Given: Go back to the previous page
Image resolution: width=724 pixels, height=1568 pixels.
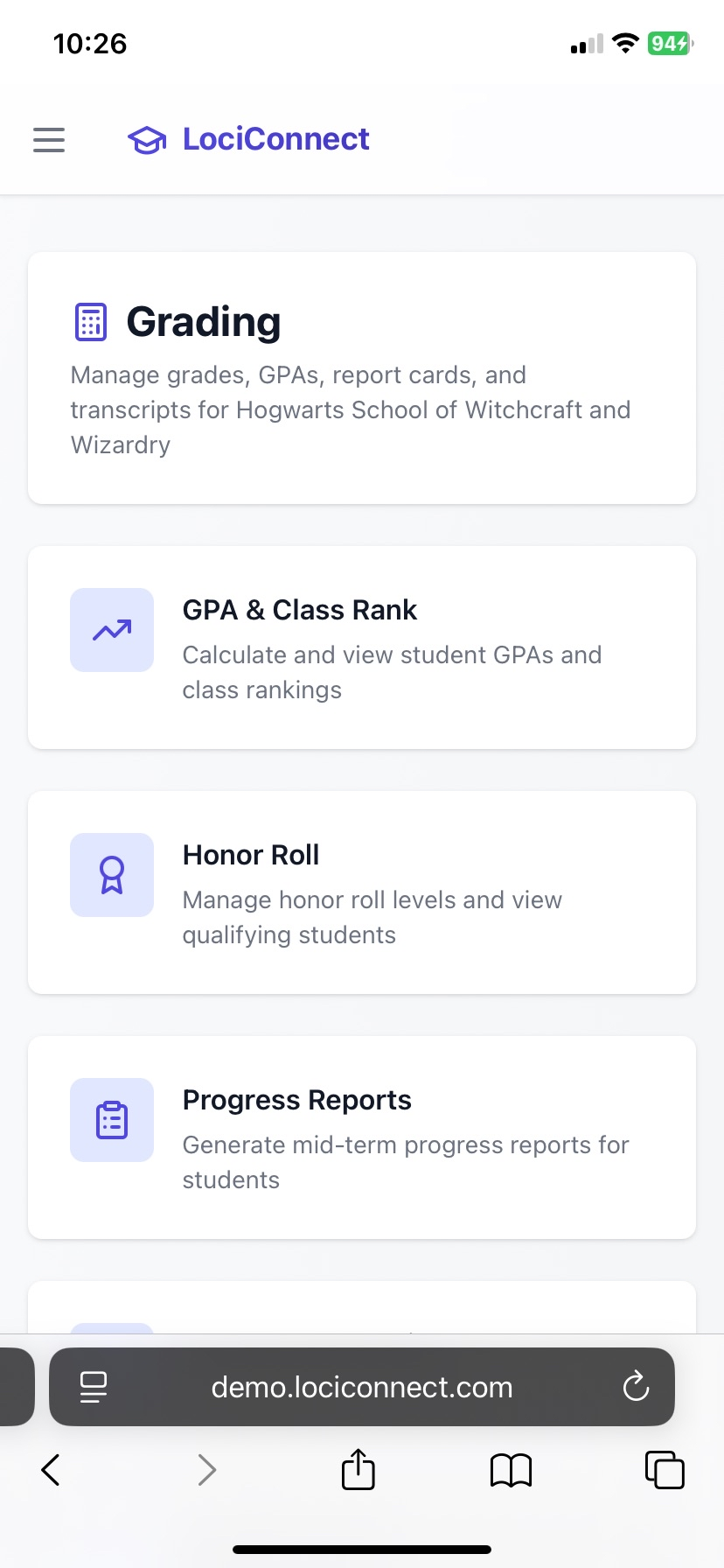Looking at the screenshot, I should coord(51,1470).
